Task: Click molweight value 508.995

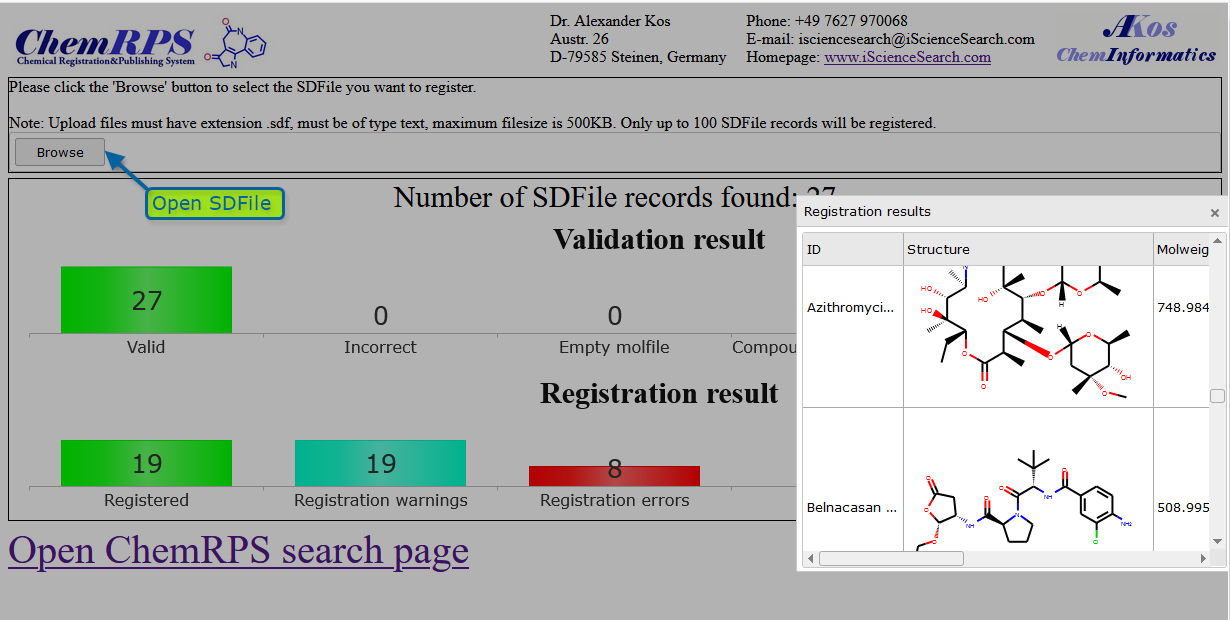Action: point(1182,508)
